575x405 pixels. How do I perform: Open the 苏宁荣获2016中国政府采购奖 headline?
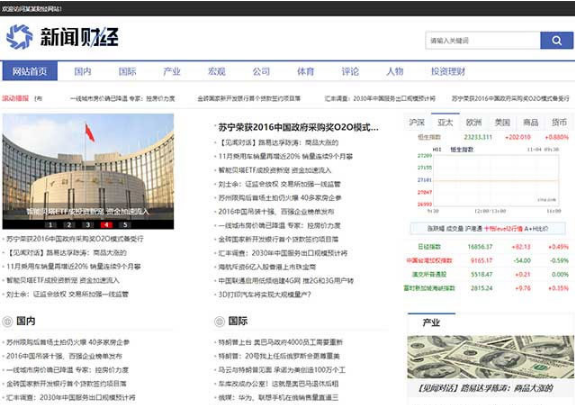[x=298, y=127]
